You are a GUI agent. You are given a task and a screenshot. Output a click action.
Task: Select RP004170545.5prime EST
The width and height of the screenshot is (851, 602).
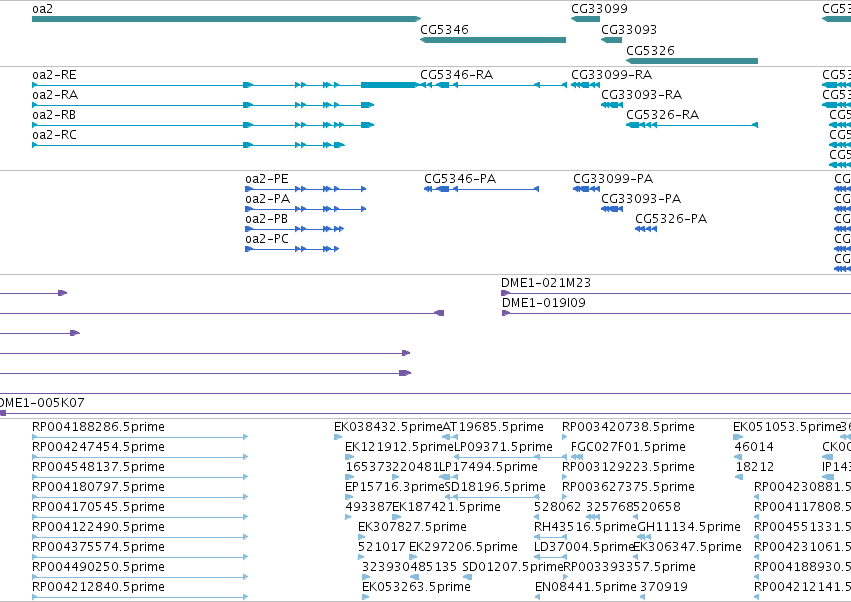coord(140,517)
